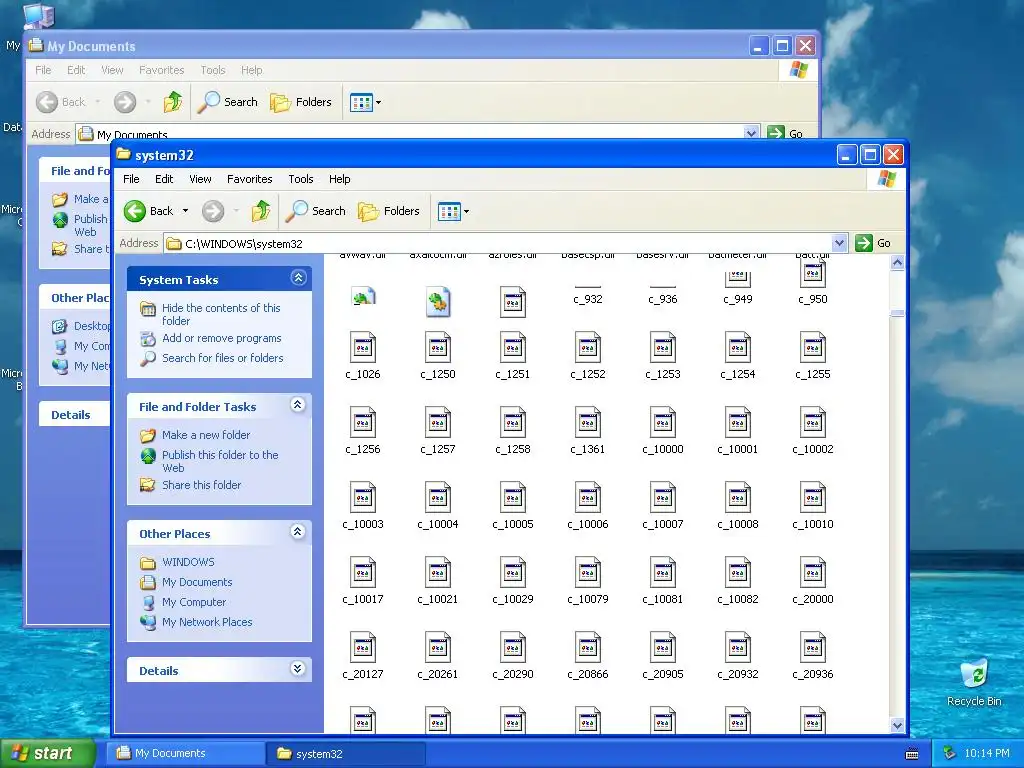Viewport: 1024px width, 768px height.
Task: Expand the system32 address bar dropdown
Action: coord(839,243)
